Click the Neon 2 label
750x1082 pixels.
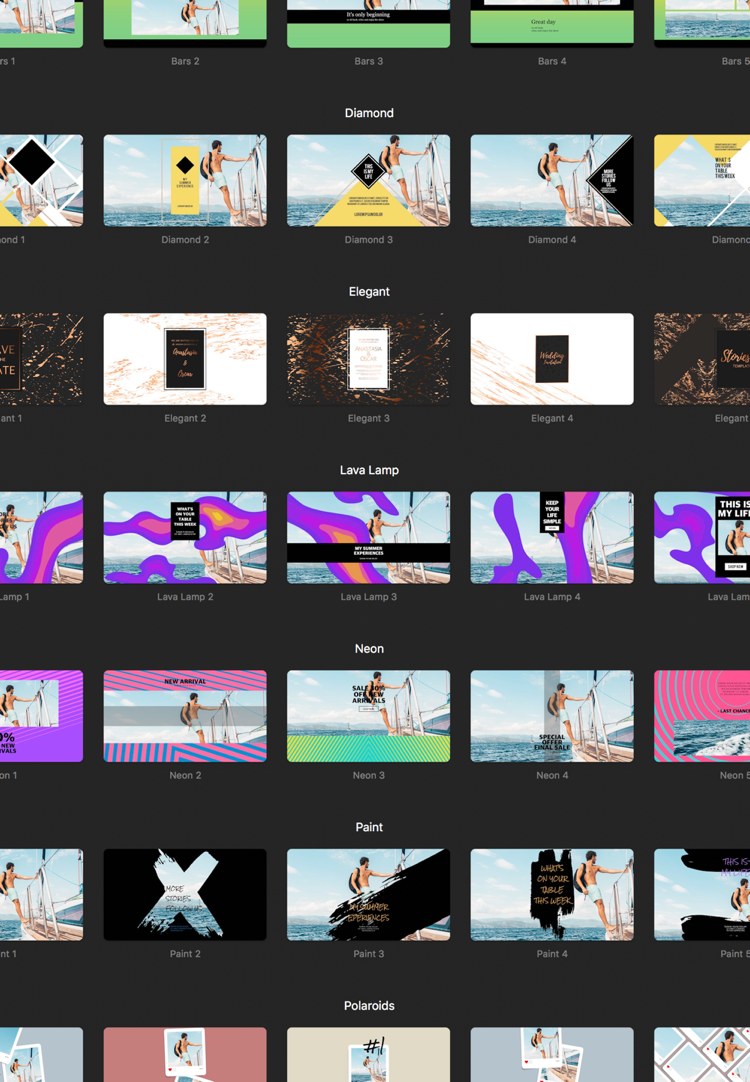pyautogui.click(x=185, y=776)
